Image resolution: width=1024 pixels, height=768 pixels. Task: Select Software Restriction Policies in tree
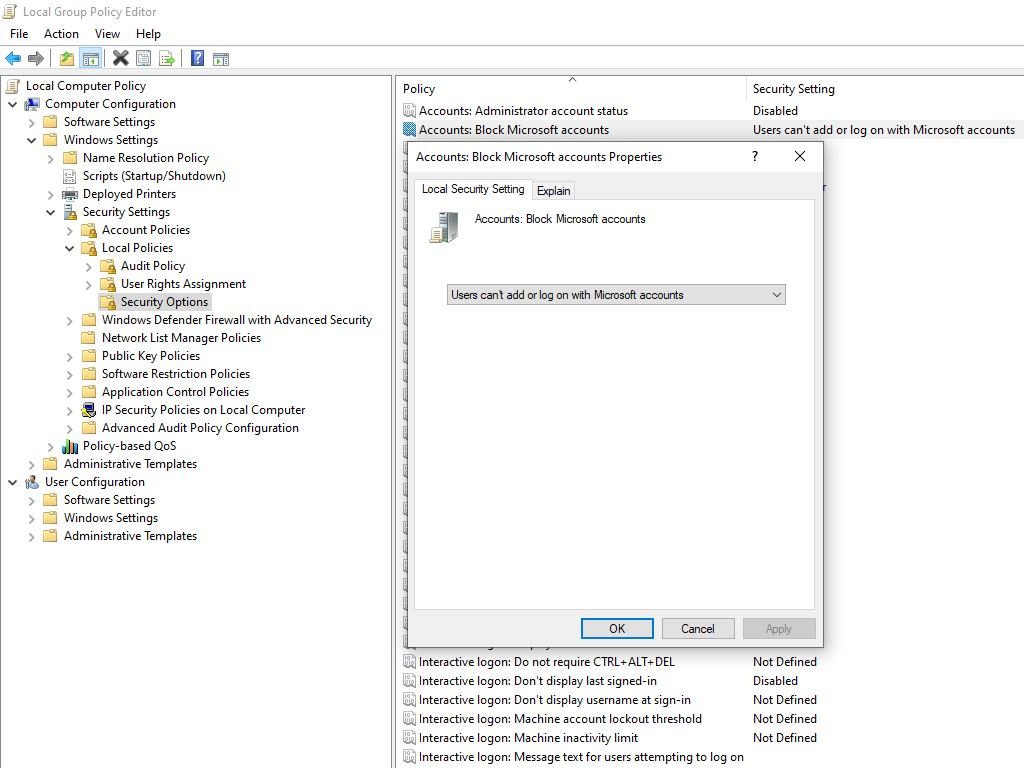176,374
